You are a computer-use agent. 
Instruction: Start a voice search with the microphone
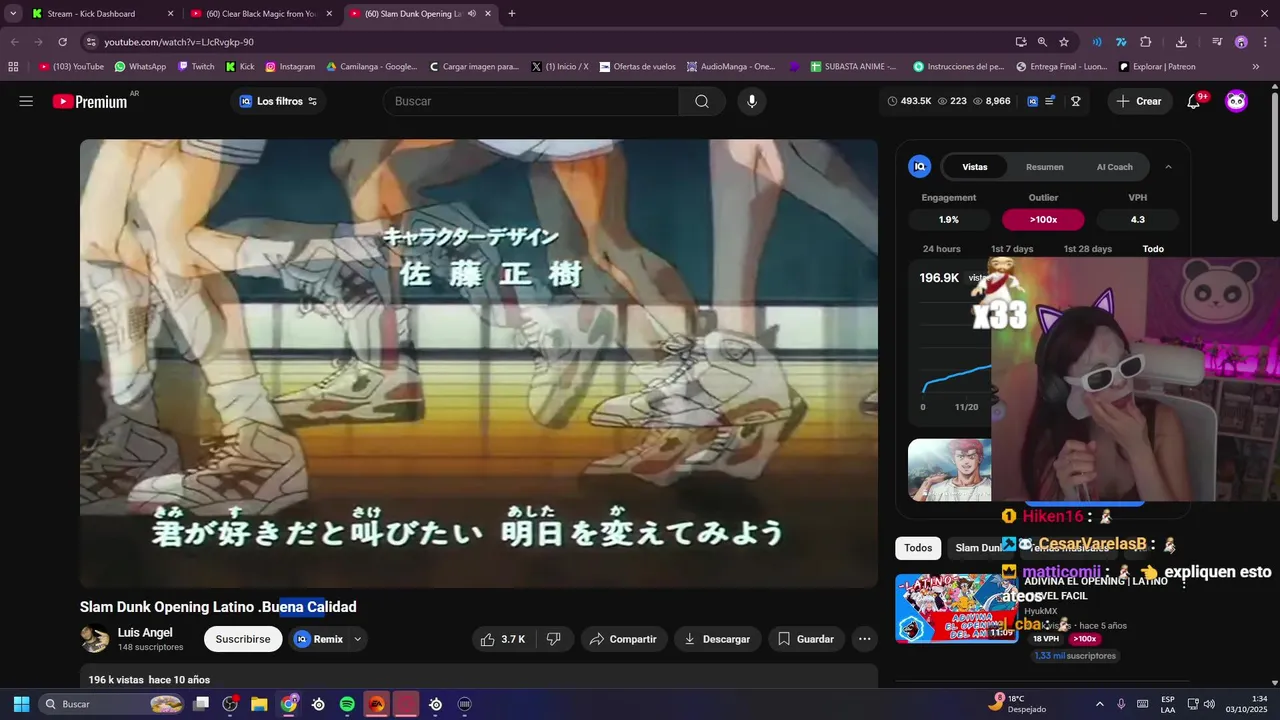pyautogui.click(x=752, y=101)
